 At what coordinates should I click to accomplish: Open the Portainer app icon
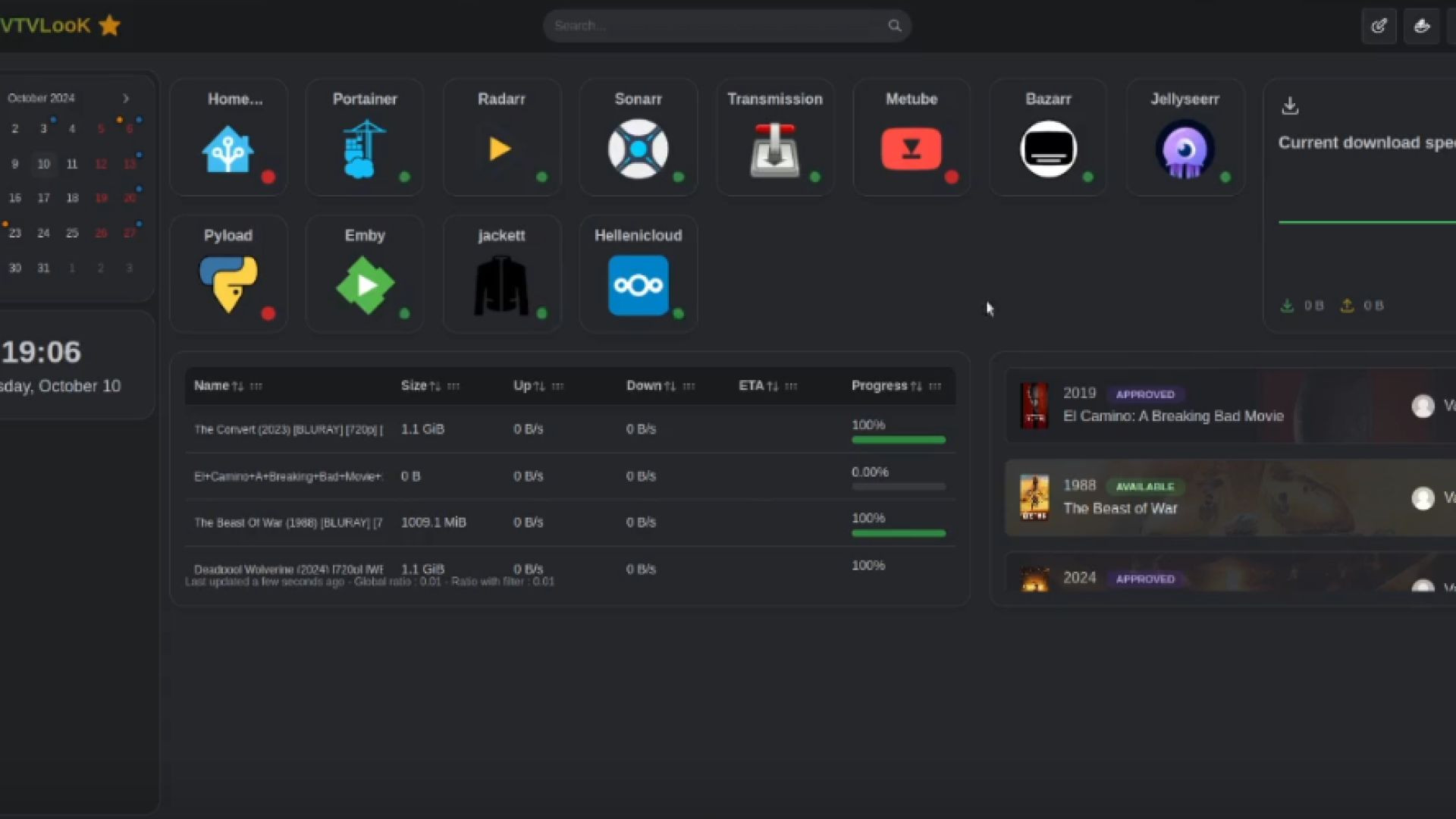pos(365,149)
